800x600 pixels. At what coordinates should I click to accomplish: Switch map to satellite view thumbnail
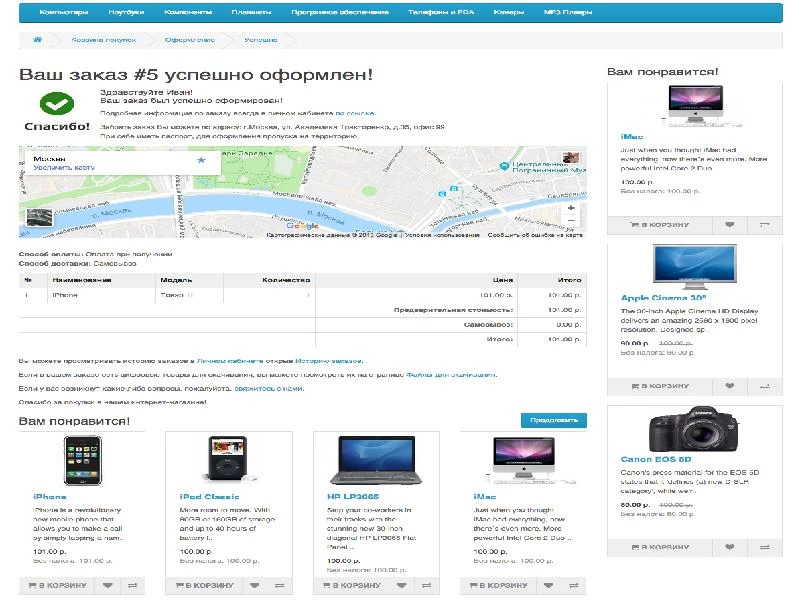pyautogui.click(x=39, y=217)
